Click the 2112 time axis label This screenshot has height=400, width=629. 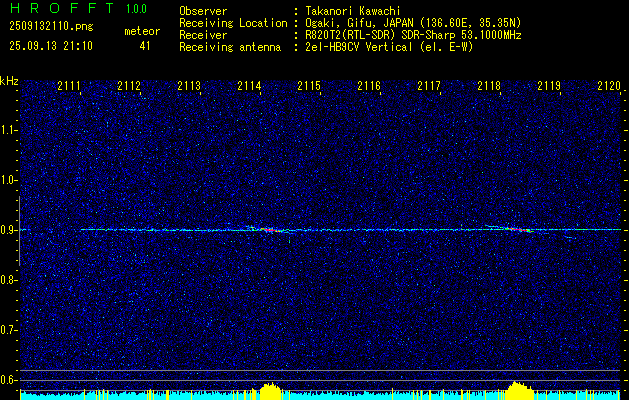pyautogui.click(x=129, y=86)
